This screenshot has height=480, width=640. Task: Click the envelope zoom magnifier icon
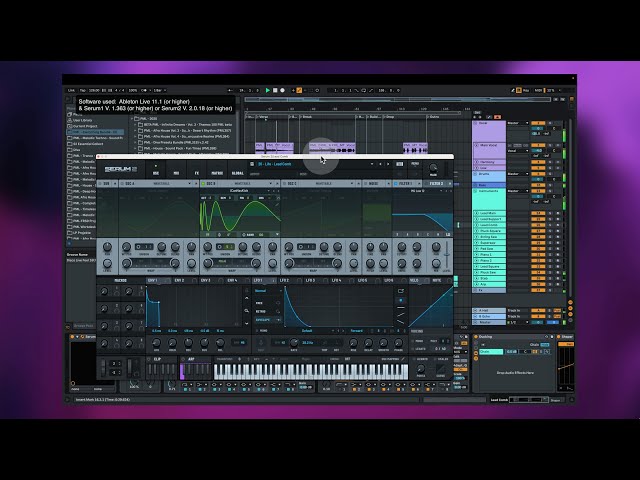pos(247,311)
